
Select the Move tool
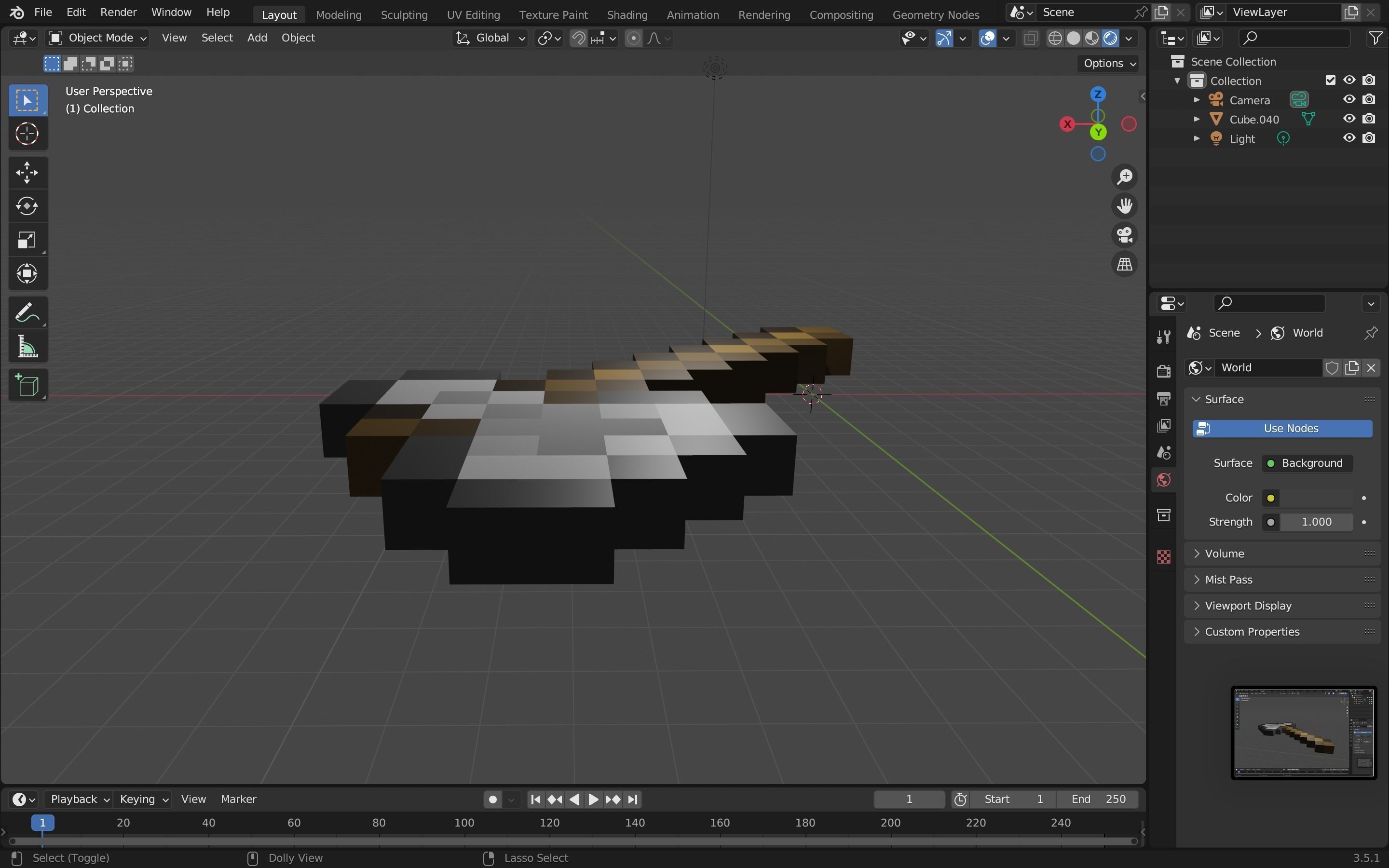click(x=27, y=172)
